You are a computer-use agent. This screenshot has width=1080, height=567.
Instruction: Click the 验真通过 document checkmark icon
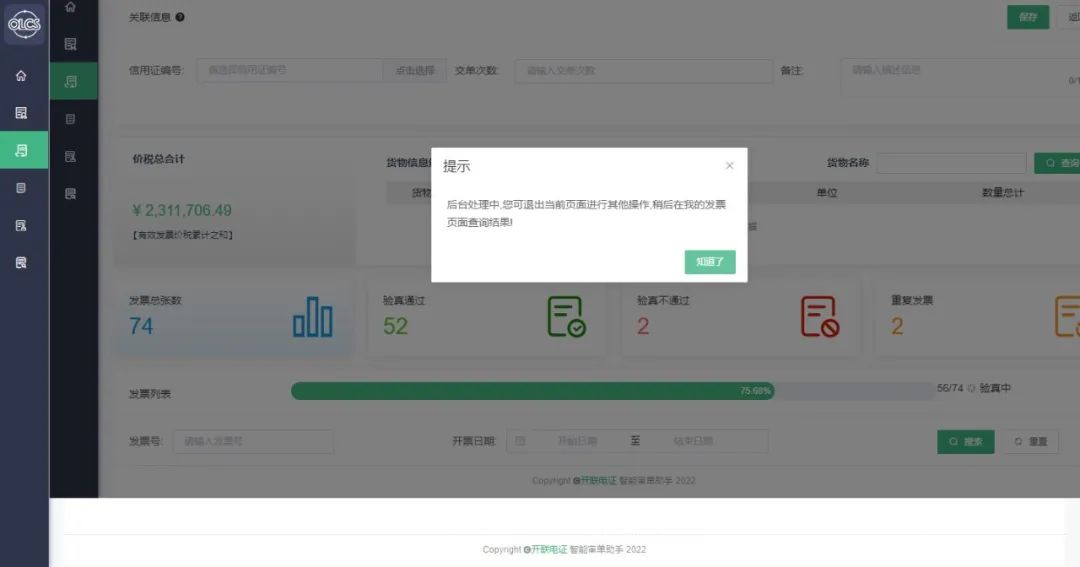[x=566, y=317]
